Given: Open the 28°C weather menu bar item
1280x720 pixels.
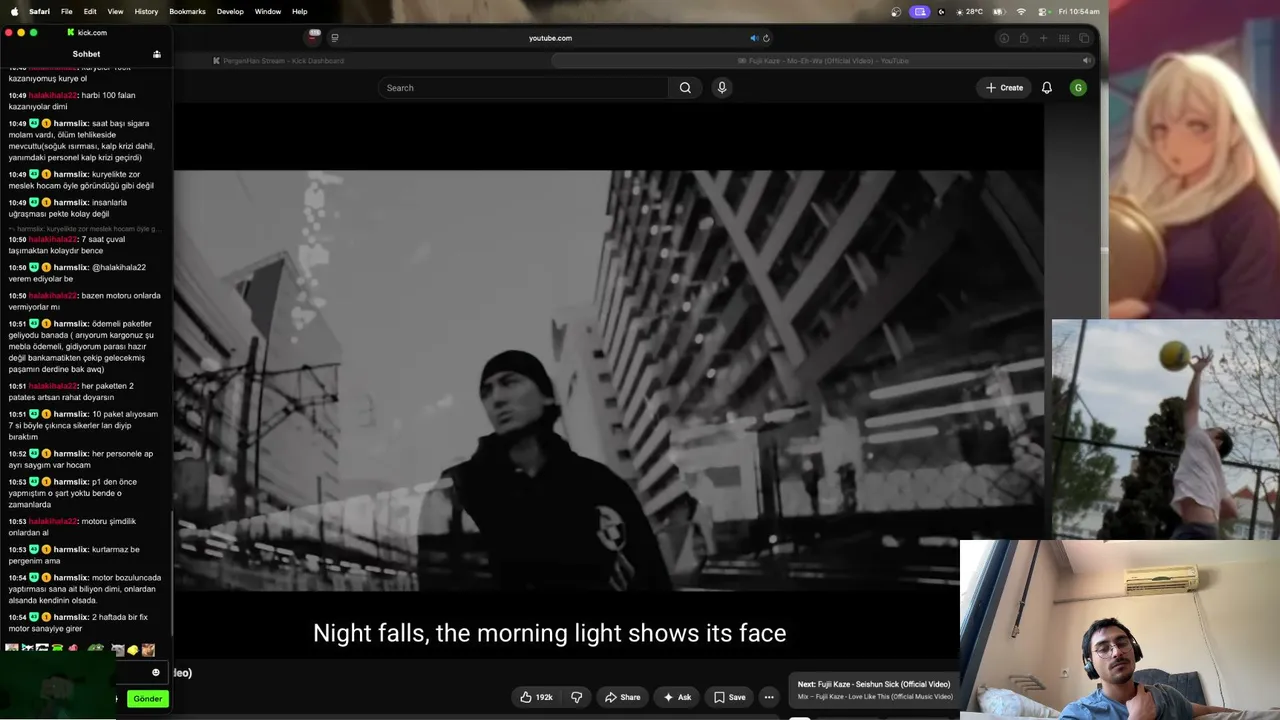Looking at the screenshot, I should 968,11.
